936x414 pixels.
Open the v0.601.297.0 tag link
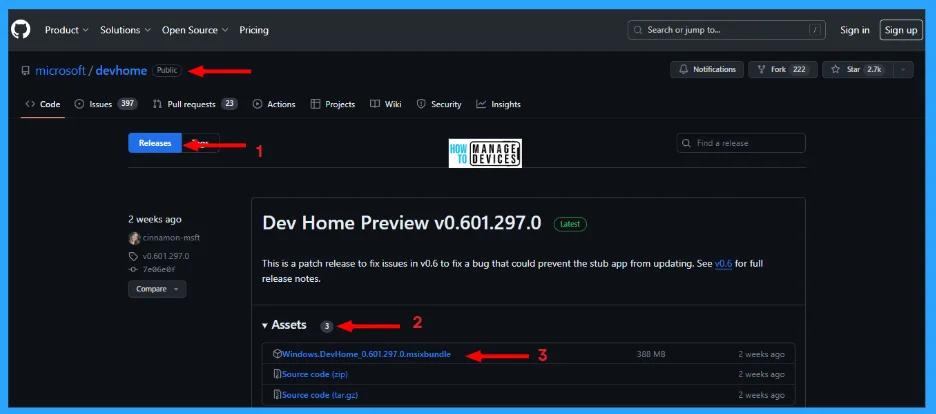(165, 256)
